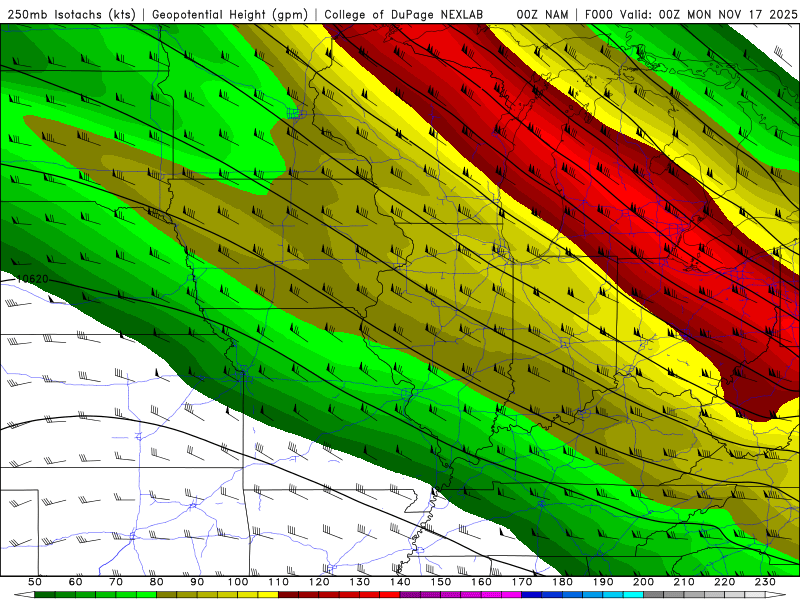Screen dimensions: 800x600
Task: Click the darkest green swatch below 50
Action: point(45,595)
